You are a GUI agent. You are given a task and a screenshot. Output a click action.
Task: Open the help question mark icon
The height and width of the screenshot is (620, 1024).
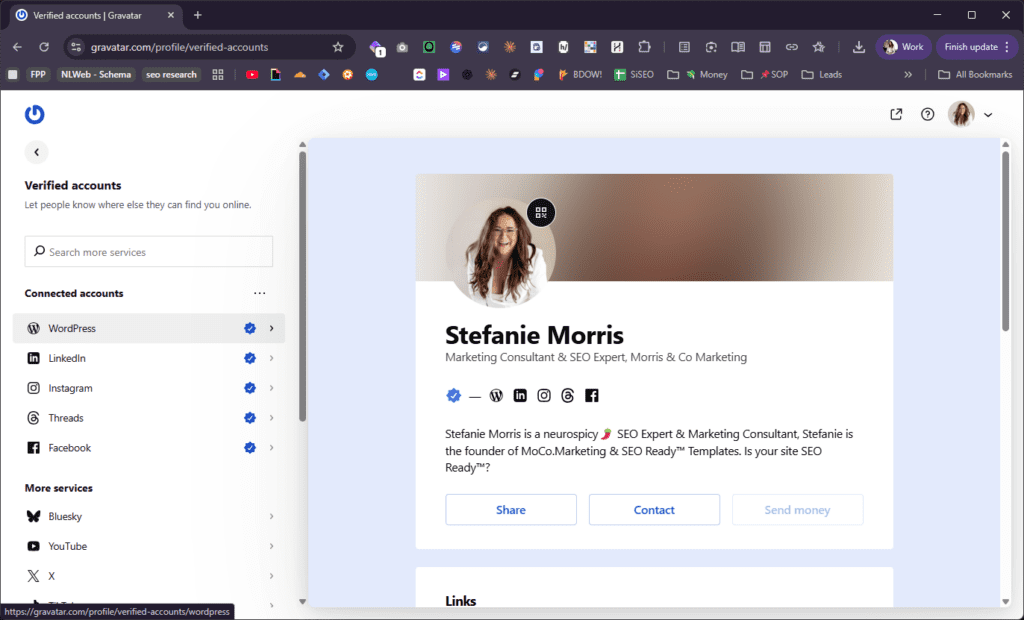(x=927, y=114)
